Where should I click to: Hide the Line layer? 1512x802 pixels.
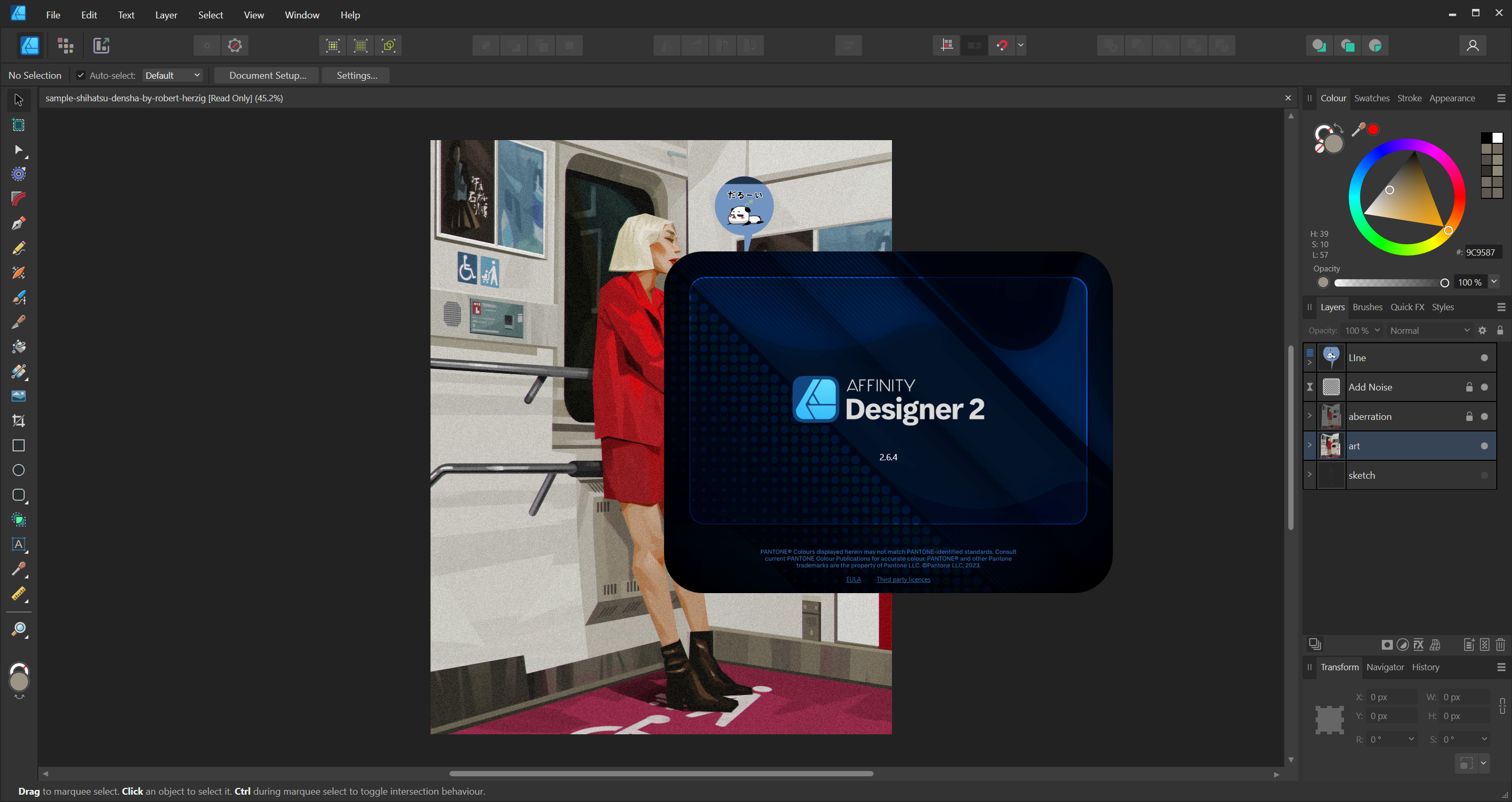pos(1484,358)
